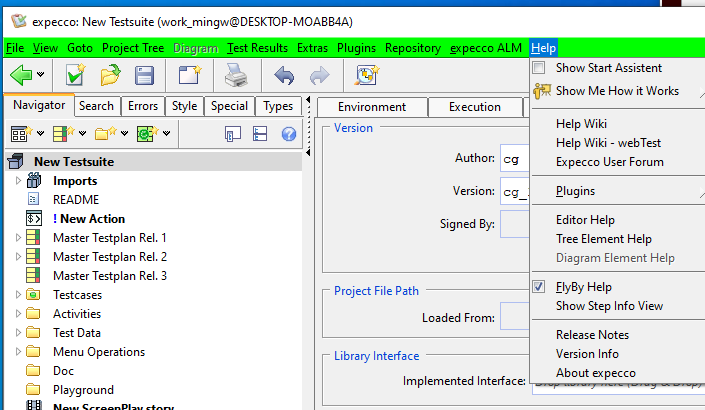Expand the Testcases folder in tree

pyautogui.click(x=17, y=295)
